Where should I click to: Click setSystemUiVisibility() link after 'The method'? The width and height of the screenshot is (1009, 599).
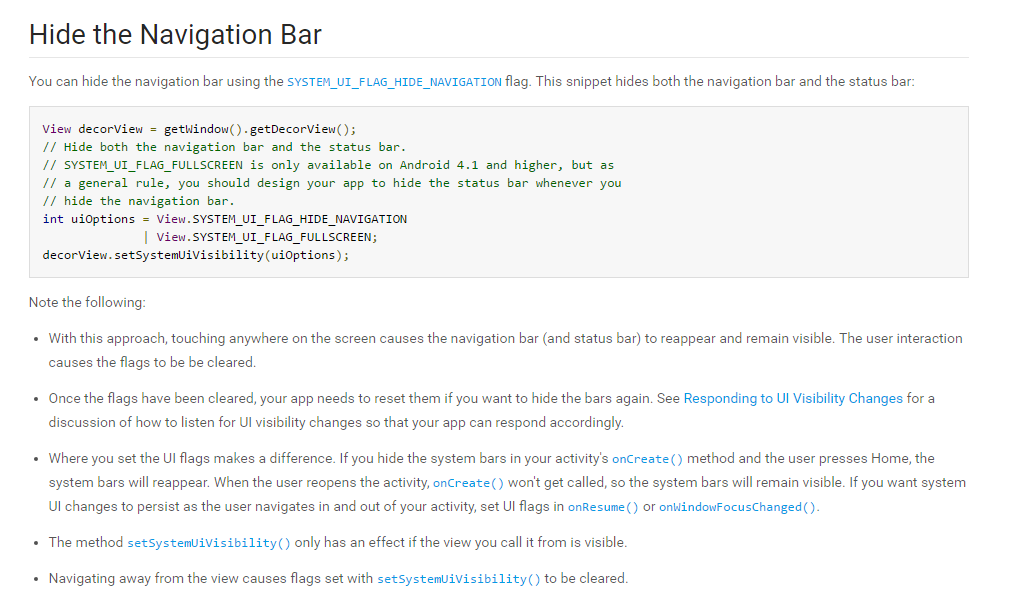(x=209, y=543)
